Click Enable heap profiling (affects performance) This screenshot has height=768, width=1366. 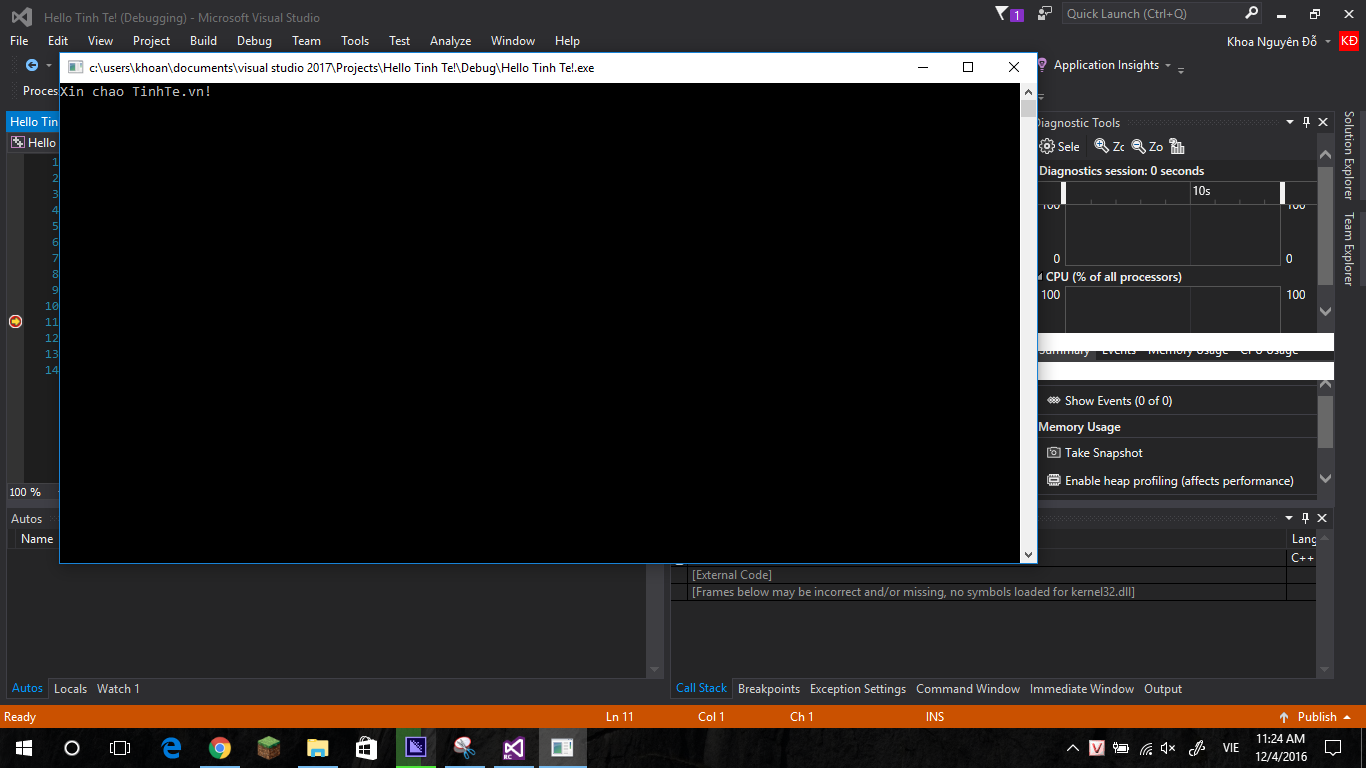point(1179,481)
